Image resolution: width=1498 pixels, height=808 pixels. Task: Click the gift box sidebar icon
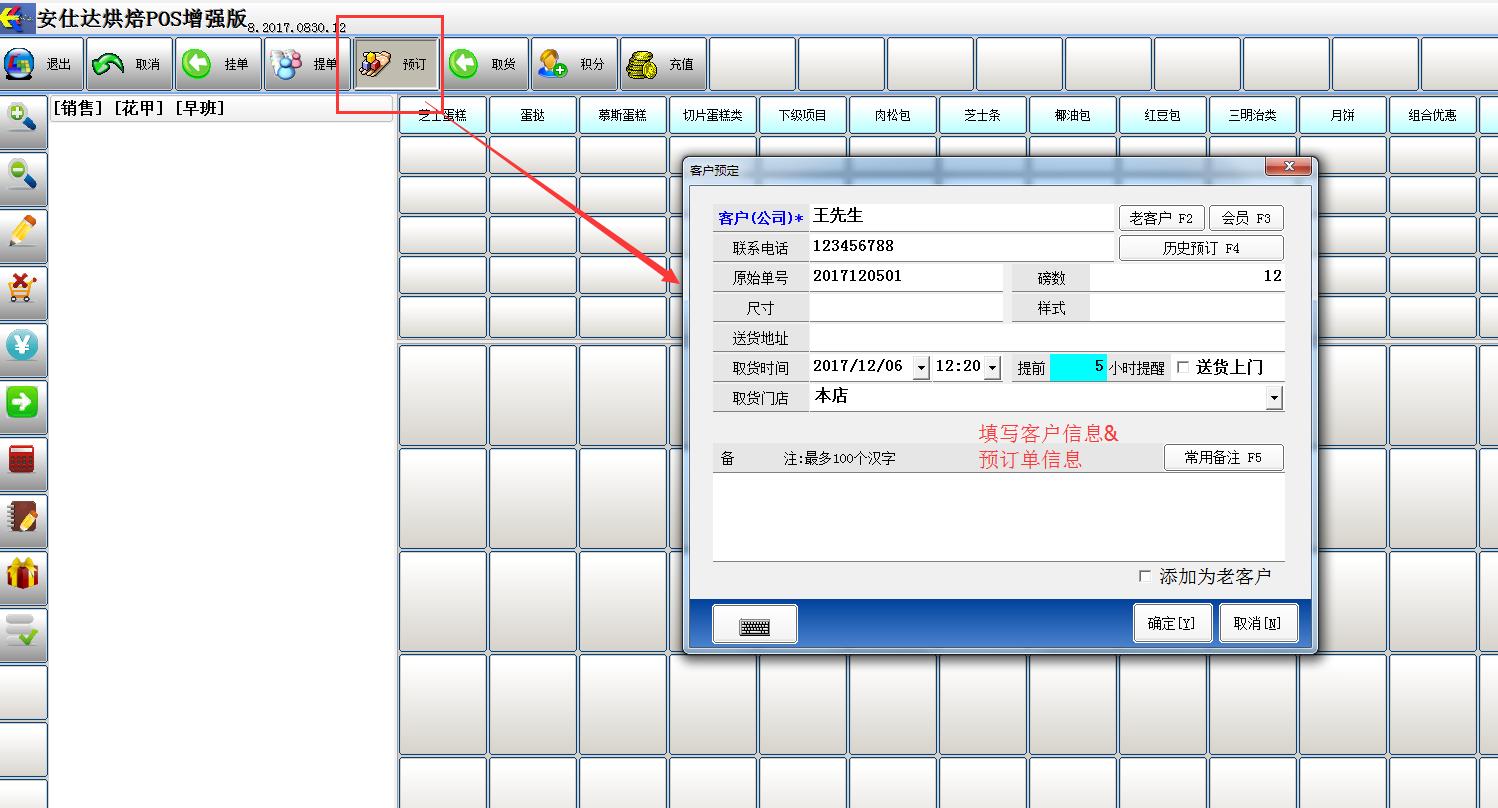[x=23, y=577]
